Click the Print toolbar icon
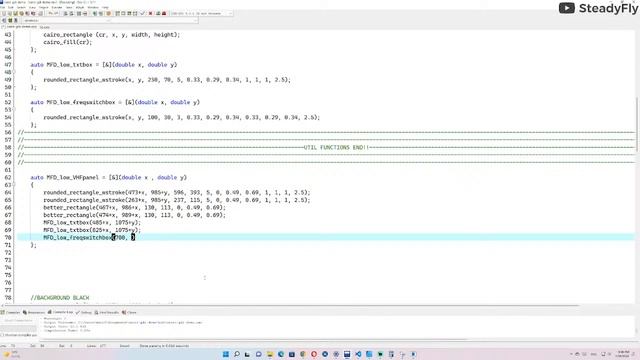 (x=40, y=13)
